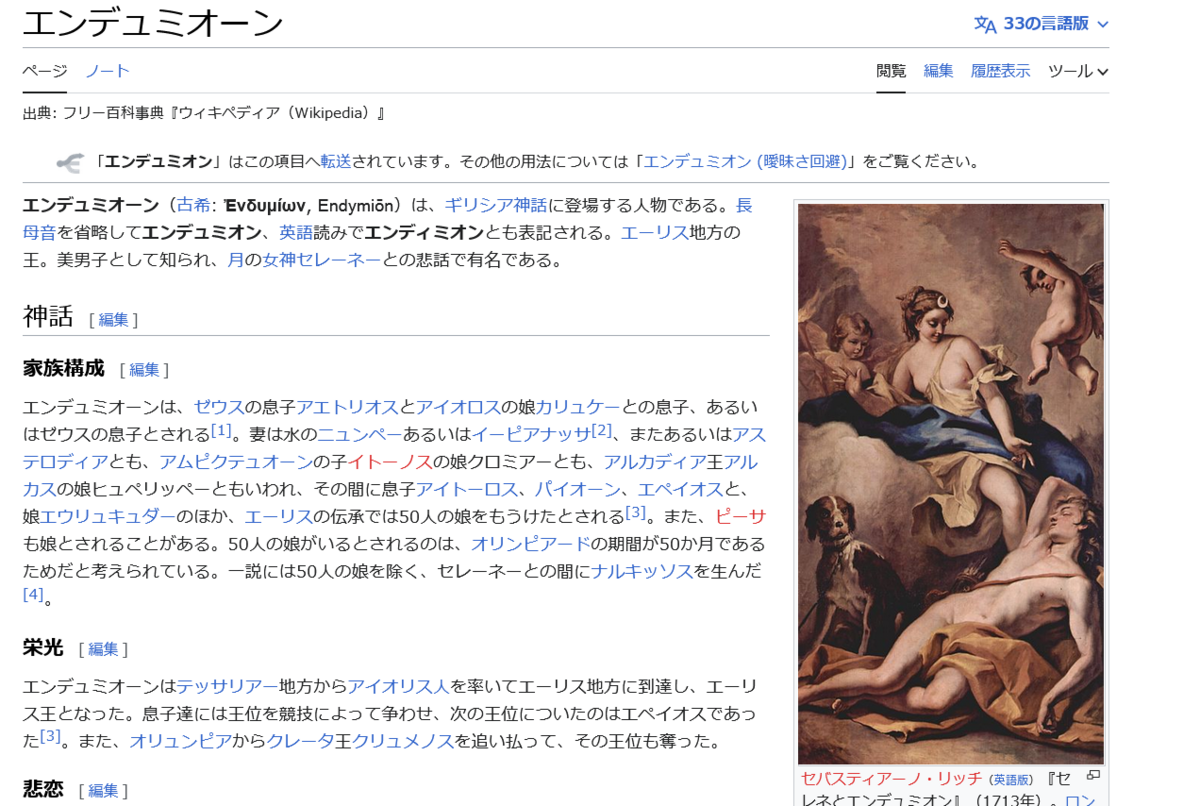The image size is (1200, 806).
Task: Open the 履歴表示 history tab
Action: coord(1000,71)
